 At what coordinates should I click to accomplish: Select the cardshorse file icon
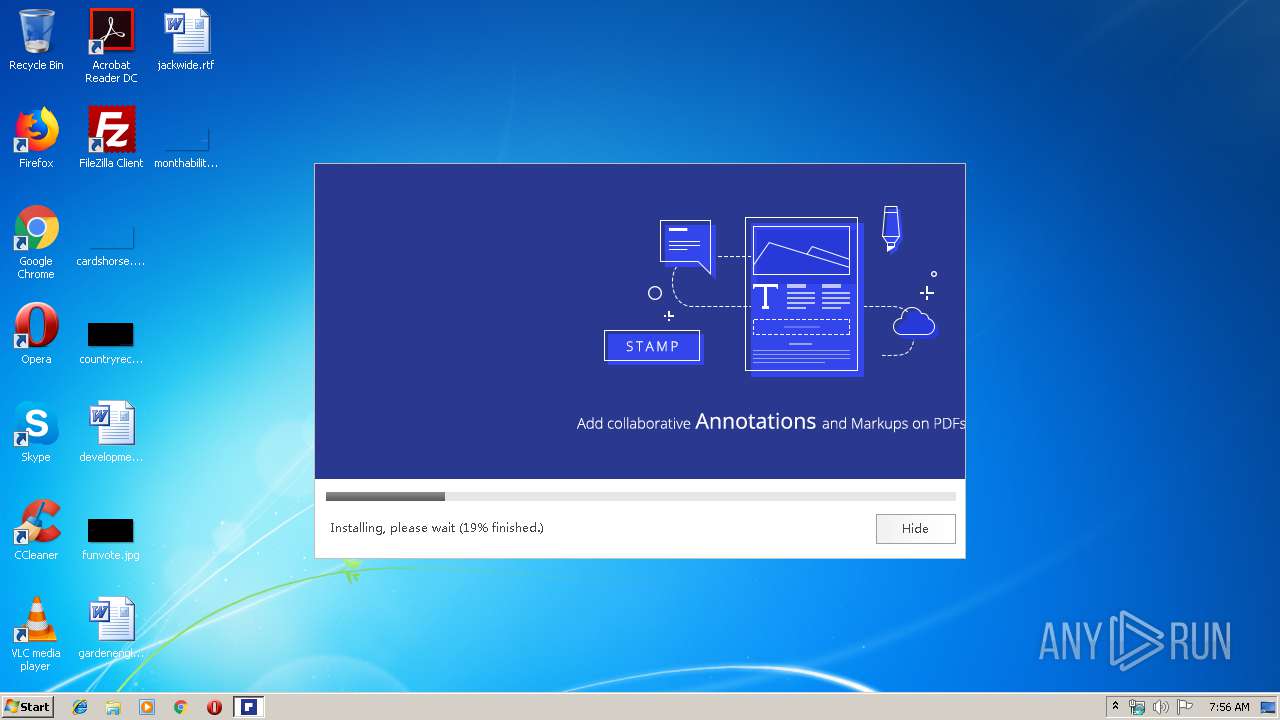click(111, 247)
